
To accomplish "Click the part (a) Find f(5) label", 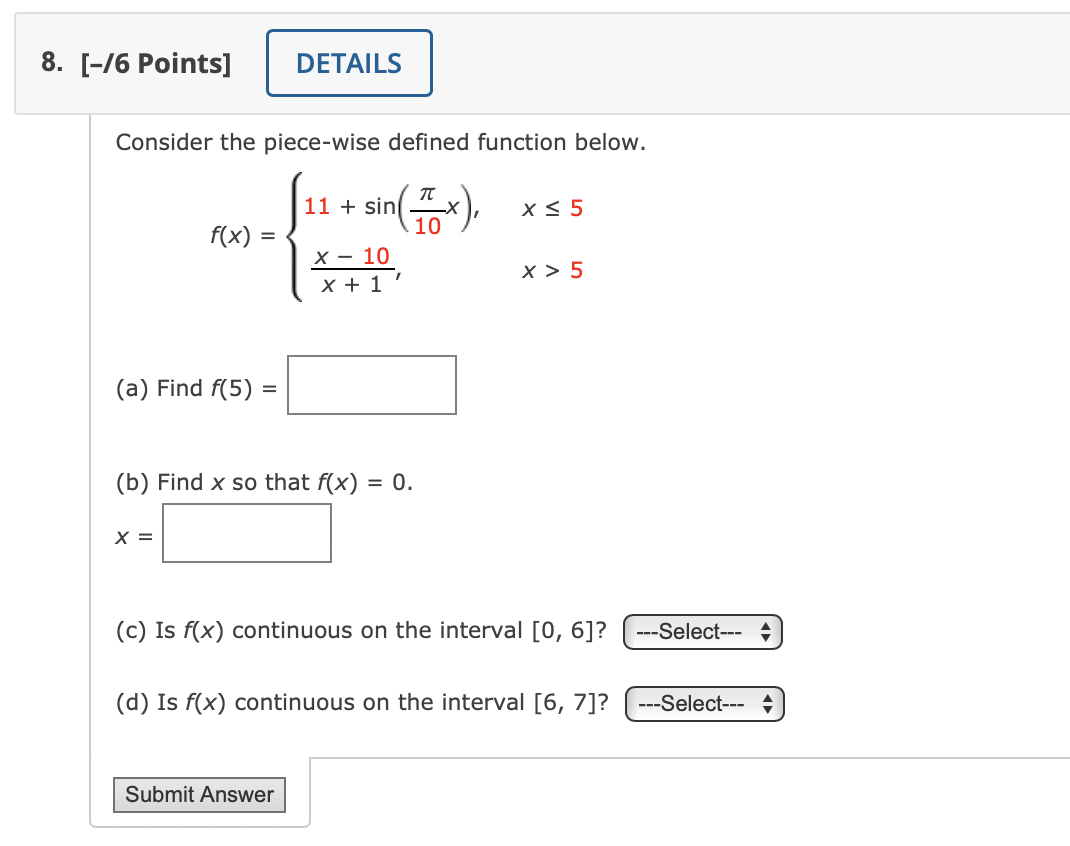I will click(x=197, y=388).
